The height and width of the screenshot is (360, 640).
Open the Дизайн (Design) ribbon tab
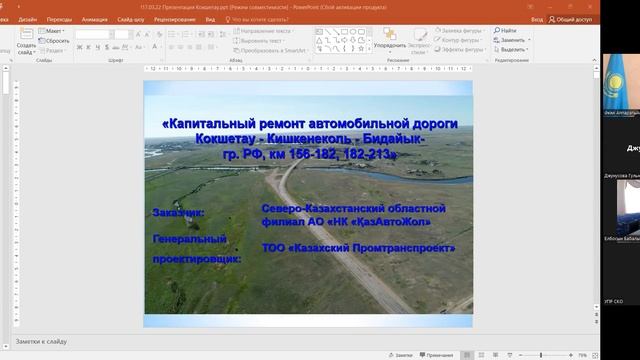click(x=27, y=20)
